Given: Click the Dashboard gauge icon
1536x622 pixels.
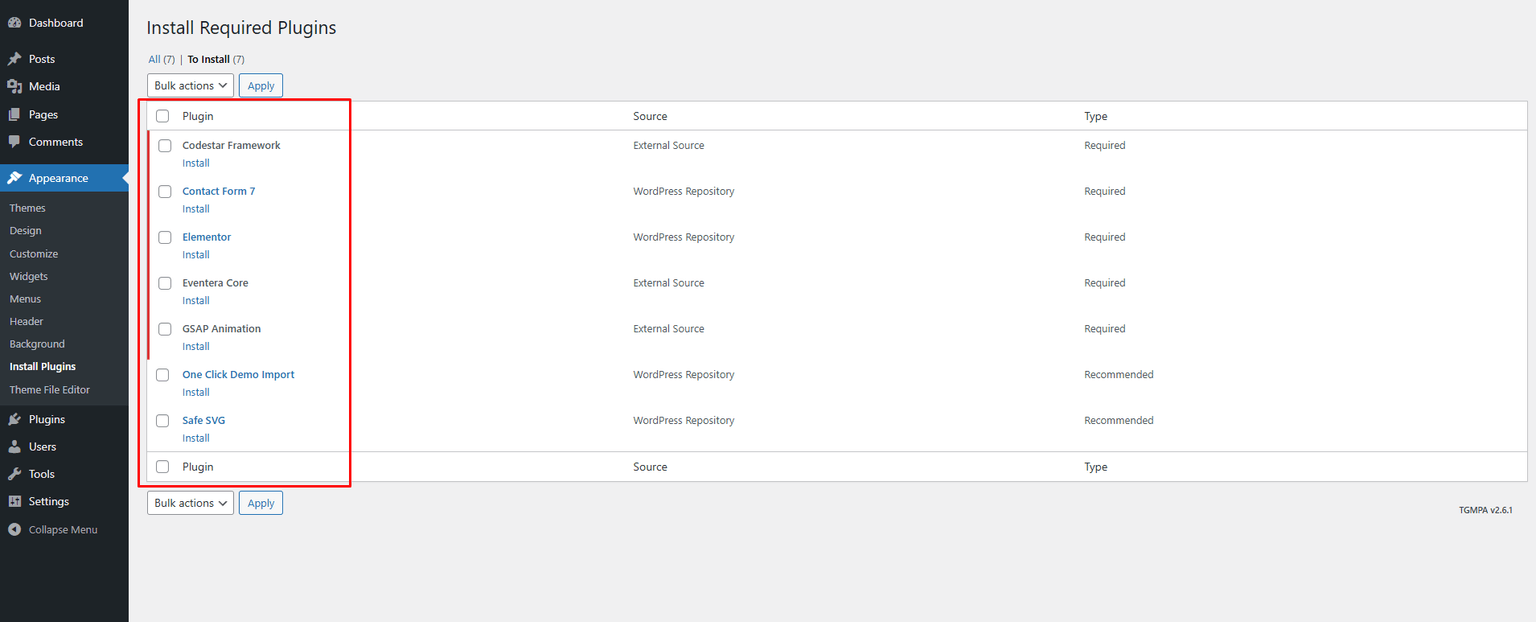Looking at the screenshot, I should (14, 23).
